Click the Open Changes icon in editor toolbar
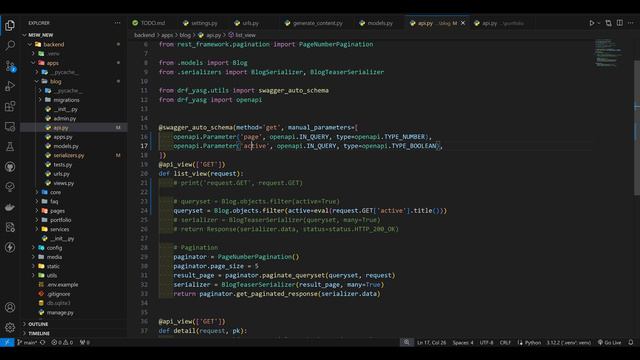Viewport: 640px width, 360px height. [x=609, y=23]
